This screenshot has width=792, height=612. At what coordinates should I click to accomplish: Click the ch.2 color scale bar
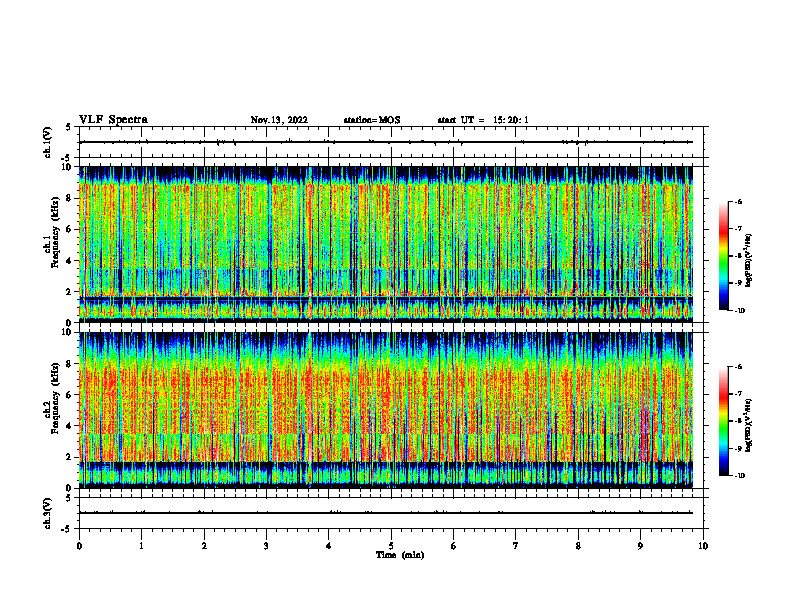pyautogui.click(x=723, y=421)
